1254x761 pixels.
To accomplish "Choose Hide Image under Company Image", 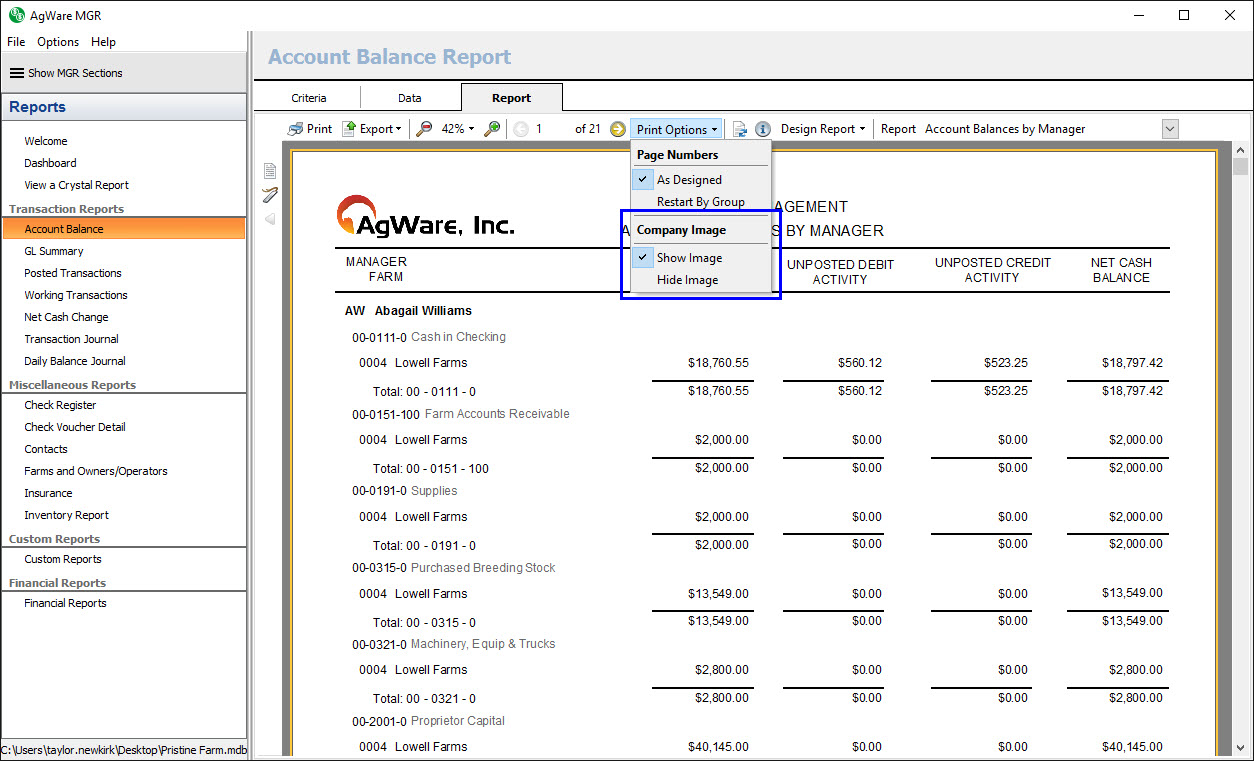I will [687, 280].
